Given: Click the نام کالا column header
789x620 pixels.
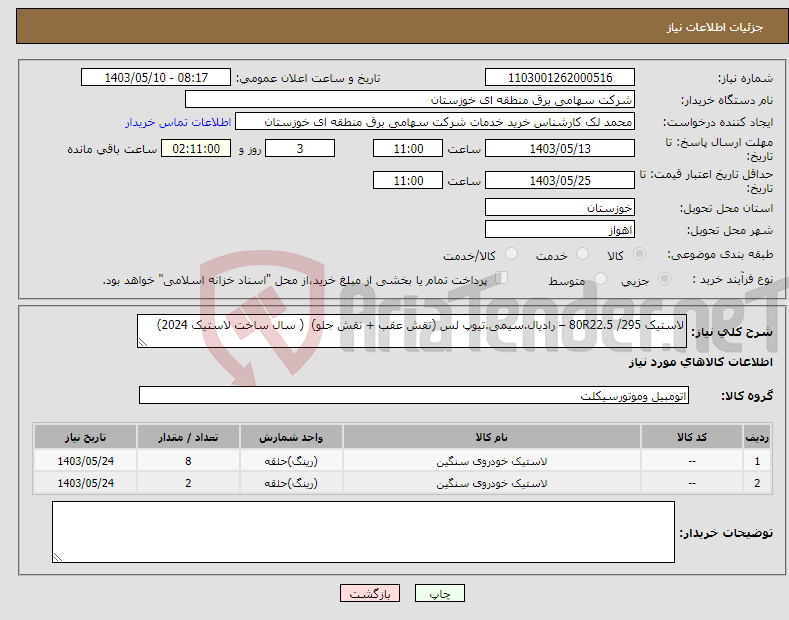Looking at the screenshot, I should tap(492, 437).
